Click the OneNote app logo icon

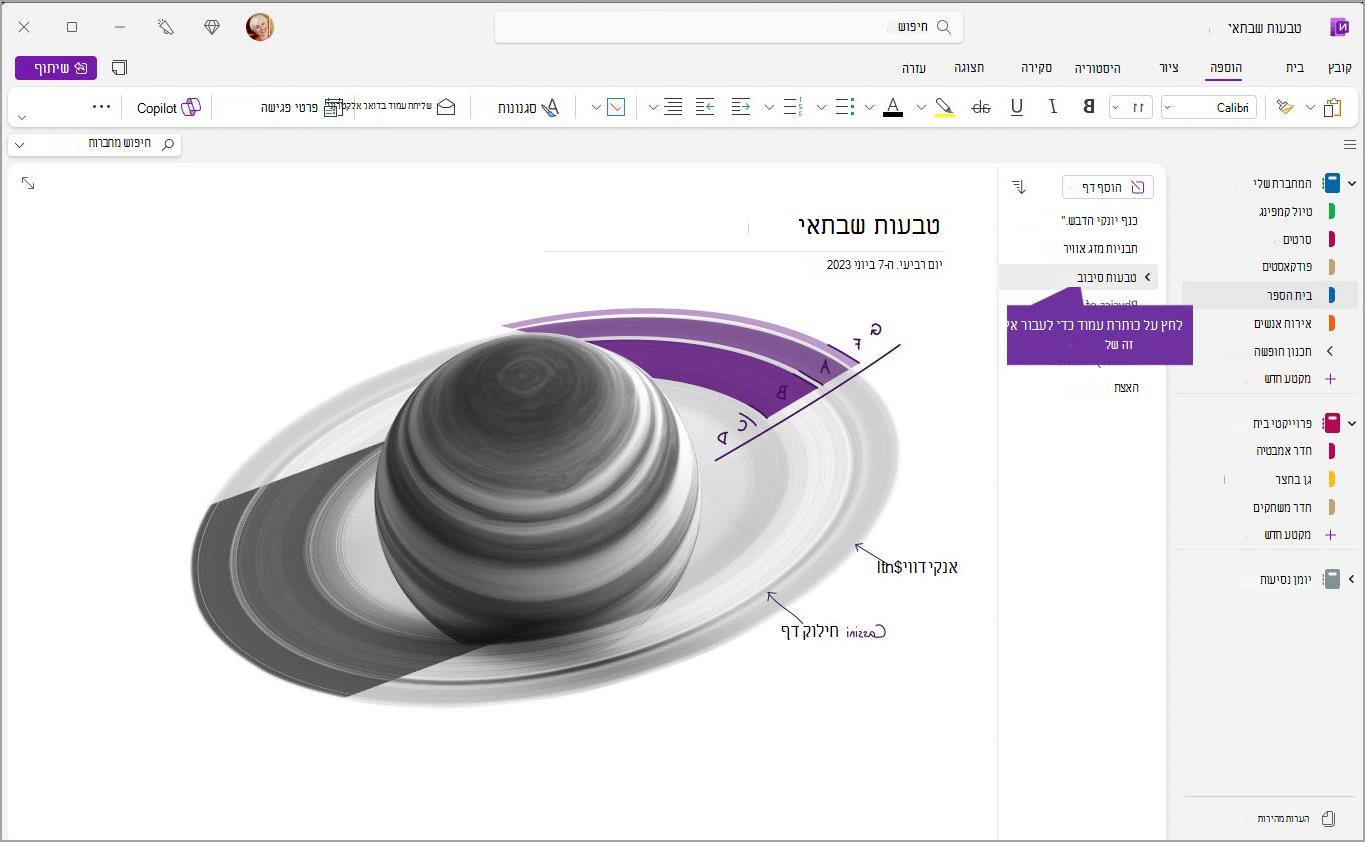pyautogui.click(x=1340, y=27)
